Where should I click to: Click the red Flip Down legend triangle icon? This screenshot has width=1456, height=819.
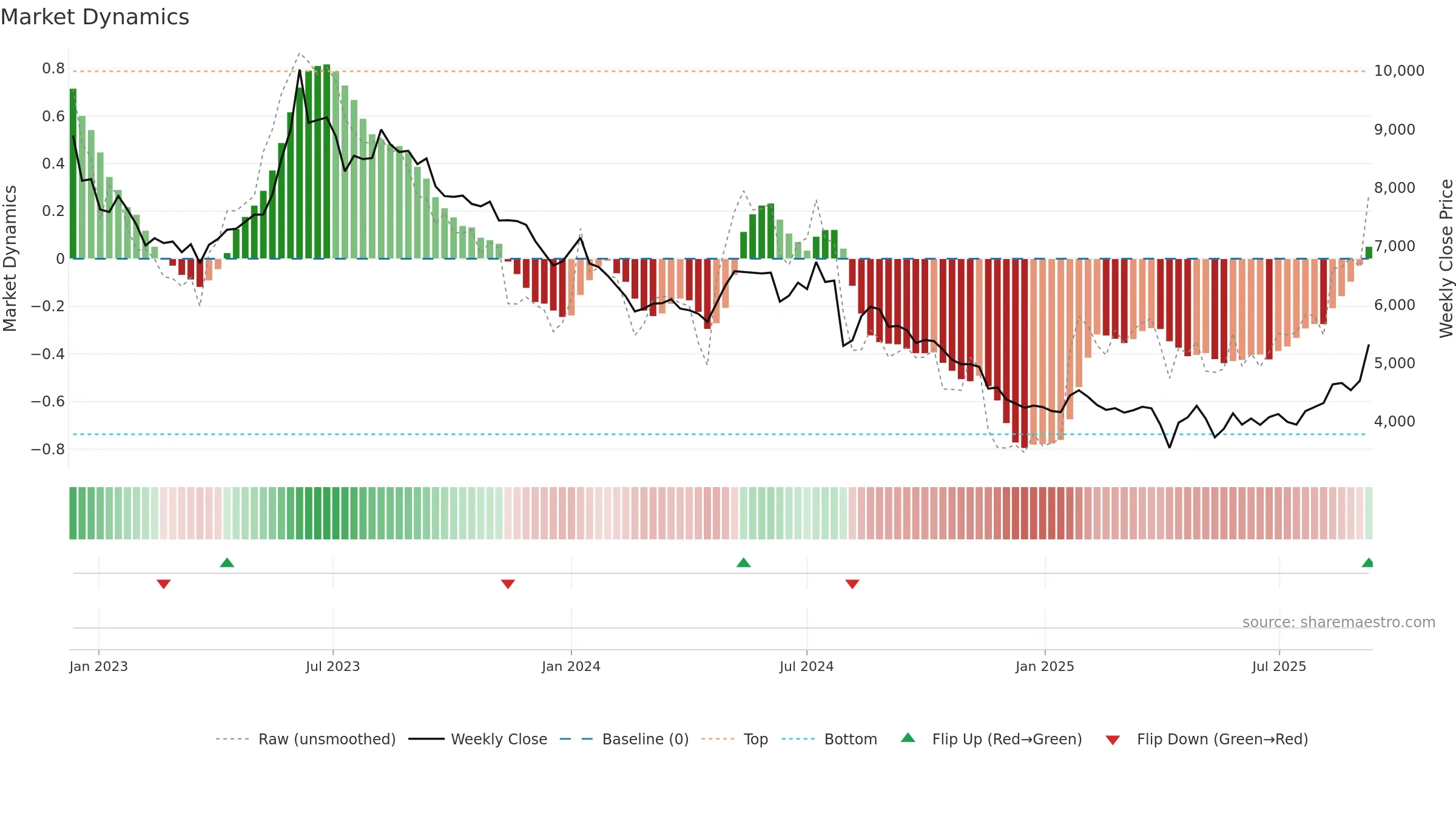click(x=1113, y=740)
